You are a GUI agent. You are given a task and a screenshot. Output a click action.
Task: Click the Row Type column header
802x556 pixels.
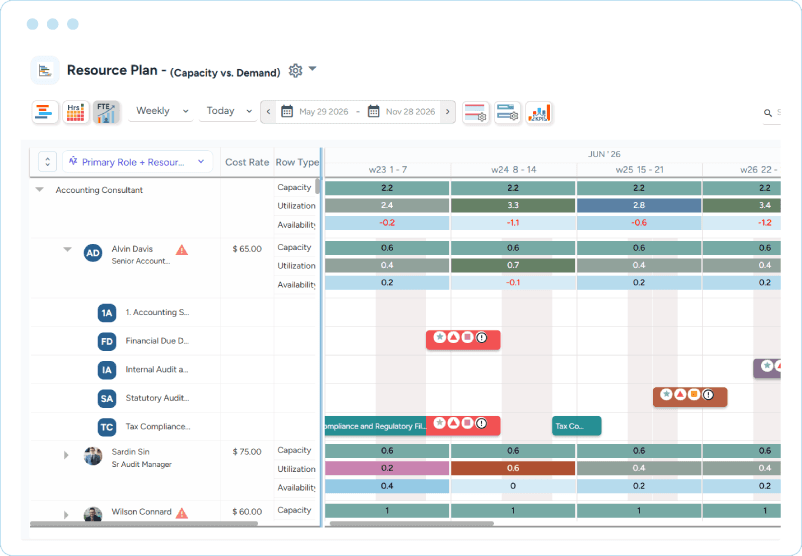[x=297, y=162]
